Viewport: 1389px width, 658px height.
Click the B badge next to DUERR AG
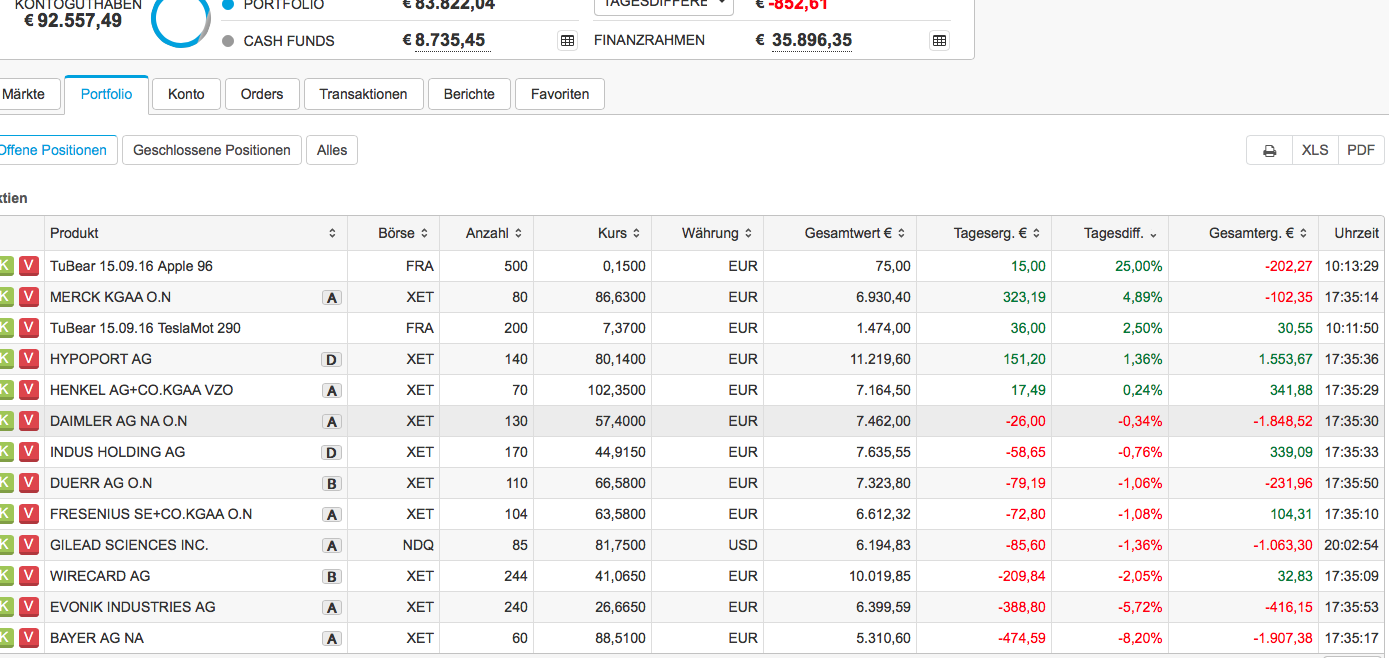[x=332, y=484]
